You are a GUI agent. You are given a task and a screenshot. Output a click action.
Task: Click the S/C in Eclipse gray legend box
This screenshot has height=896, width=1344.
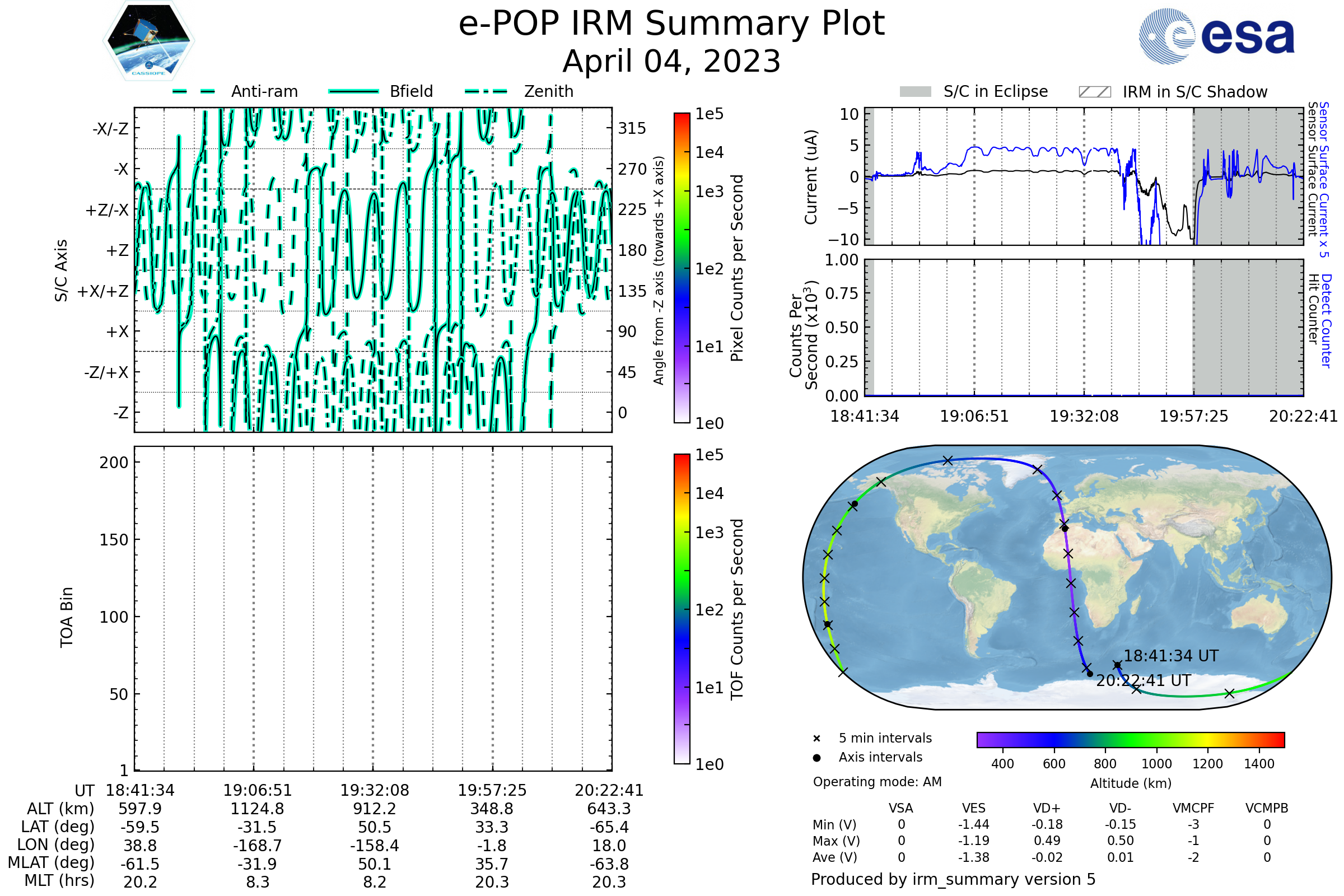(915, 92)
